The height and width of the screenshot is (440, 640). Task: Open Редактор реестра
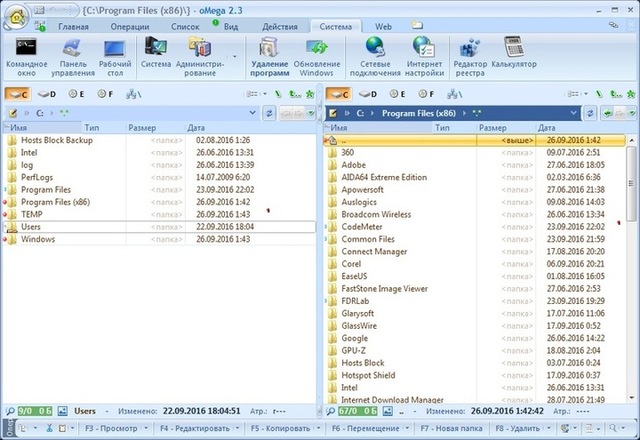pos(470,54)
